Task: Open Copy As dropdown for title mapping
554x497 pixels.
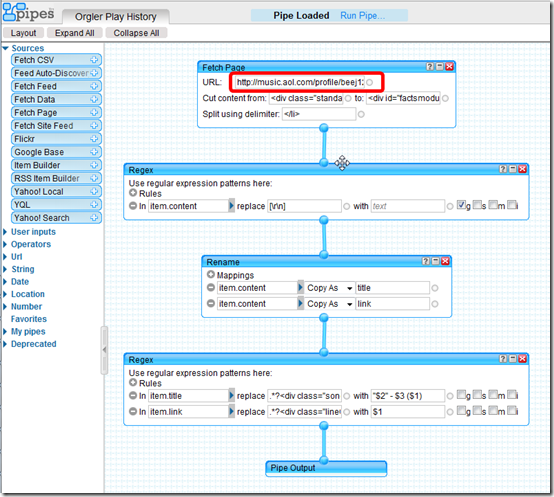Action: [329, 288]
